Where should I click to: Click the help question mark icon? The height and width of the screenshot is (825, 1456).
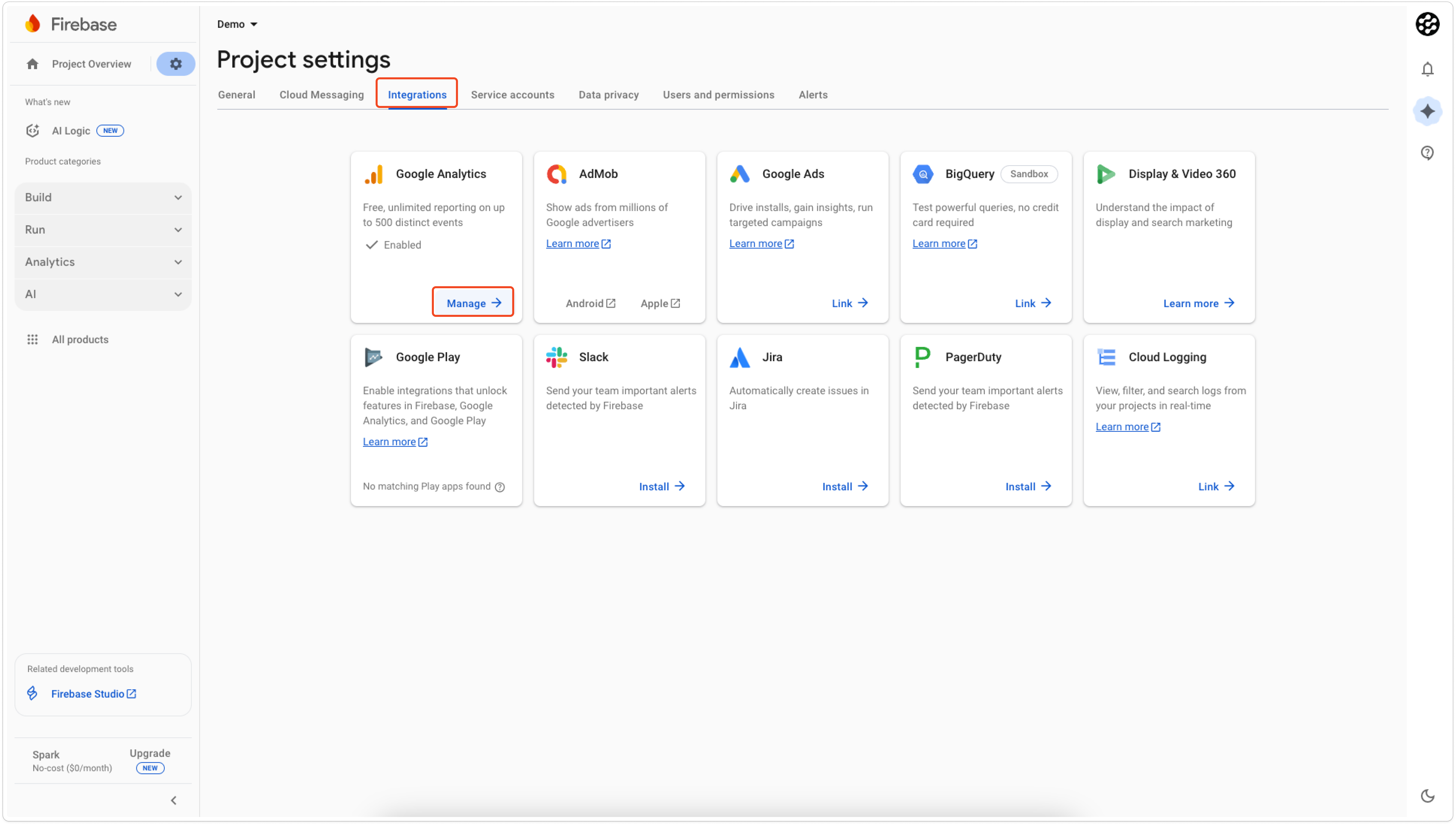click(x=1427, y=152)
